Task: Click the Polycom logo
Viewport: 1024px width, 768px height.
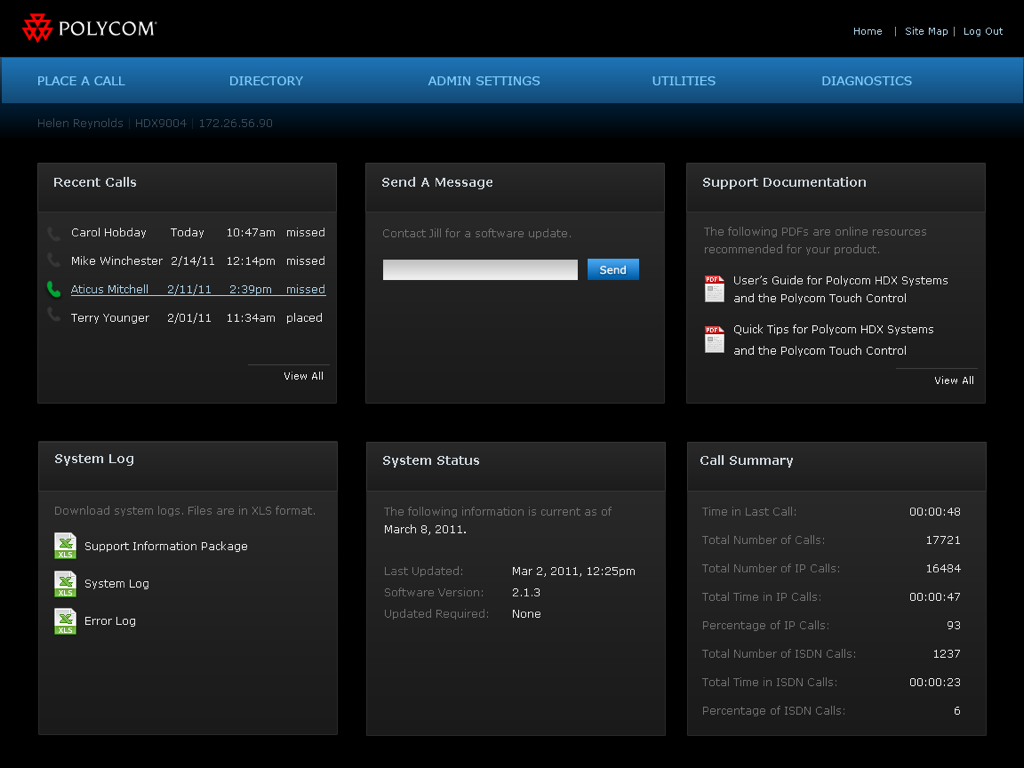Action: point(88,27)
